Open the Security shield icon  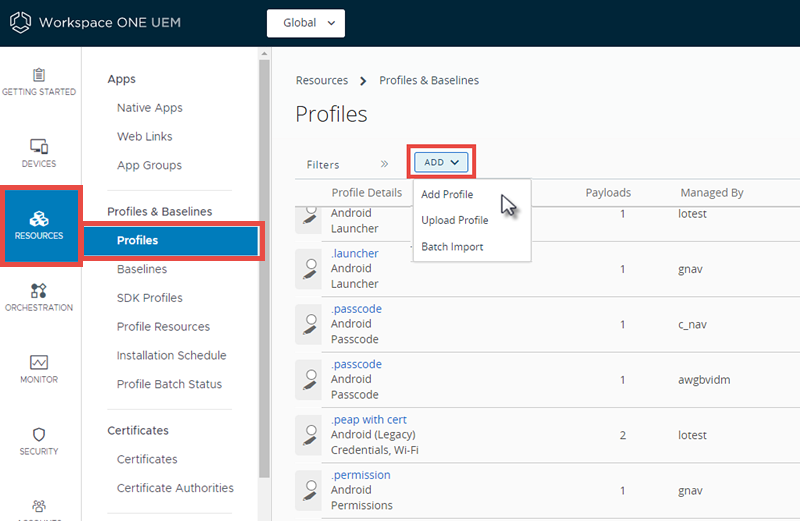39,434
